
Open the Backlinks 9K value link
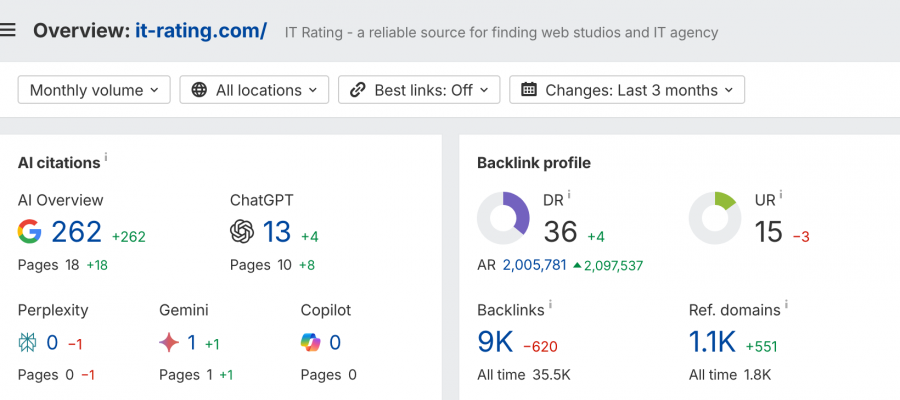click(x=495, y=343)
